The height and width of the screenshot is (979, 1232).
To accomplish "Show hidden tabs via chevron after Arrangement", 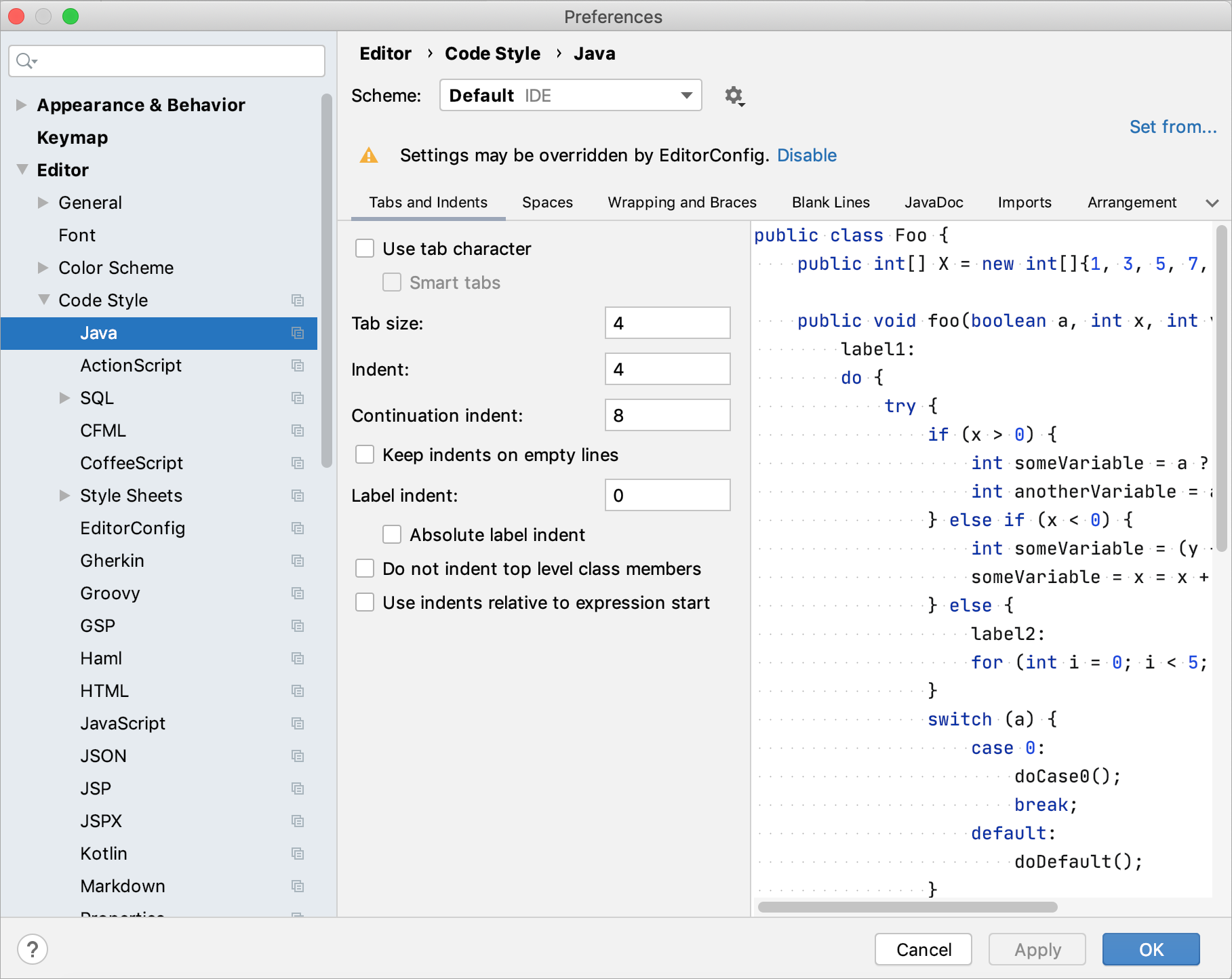I will [1212, 203].
